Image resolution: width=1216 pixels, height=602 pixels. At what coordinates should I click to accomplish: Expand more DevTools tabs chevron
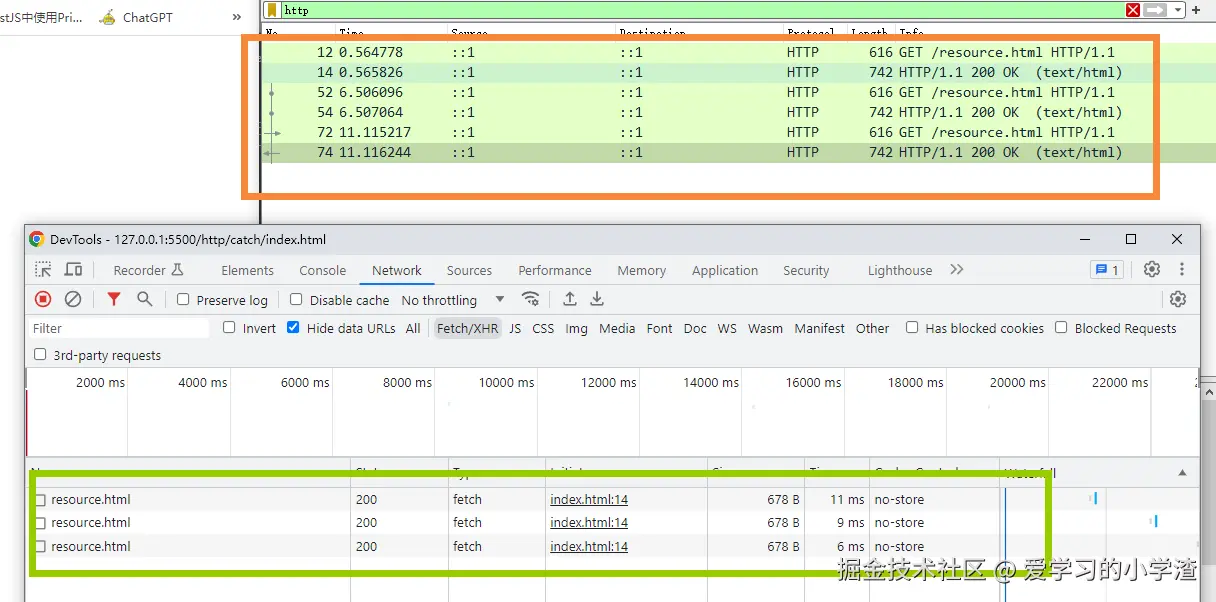pos(957,270)
